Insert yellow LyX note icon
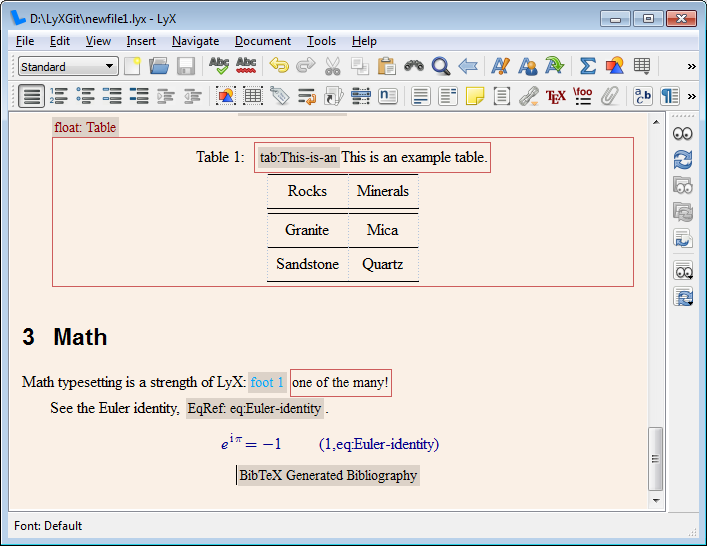This screenshot has height=546, width=707. click(x=475, y=96)
